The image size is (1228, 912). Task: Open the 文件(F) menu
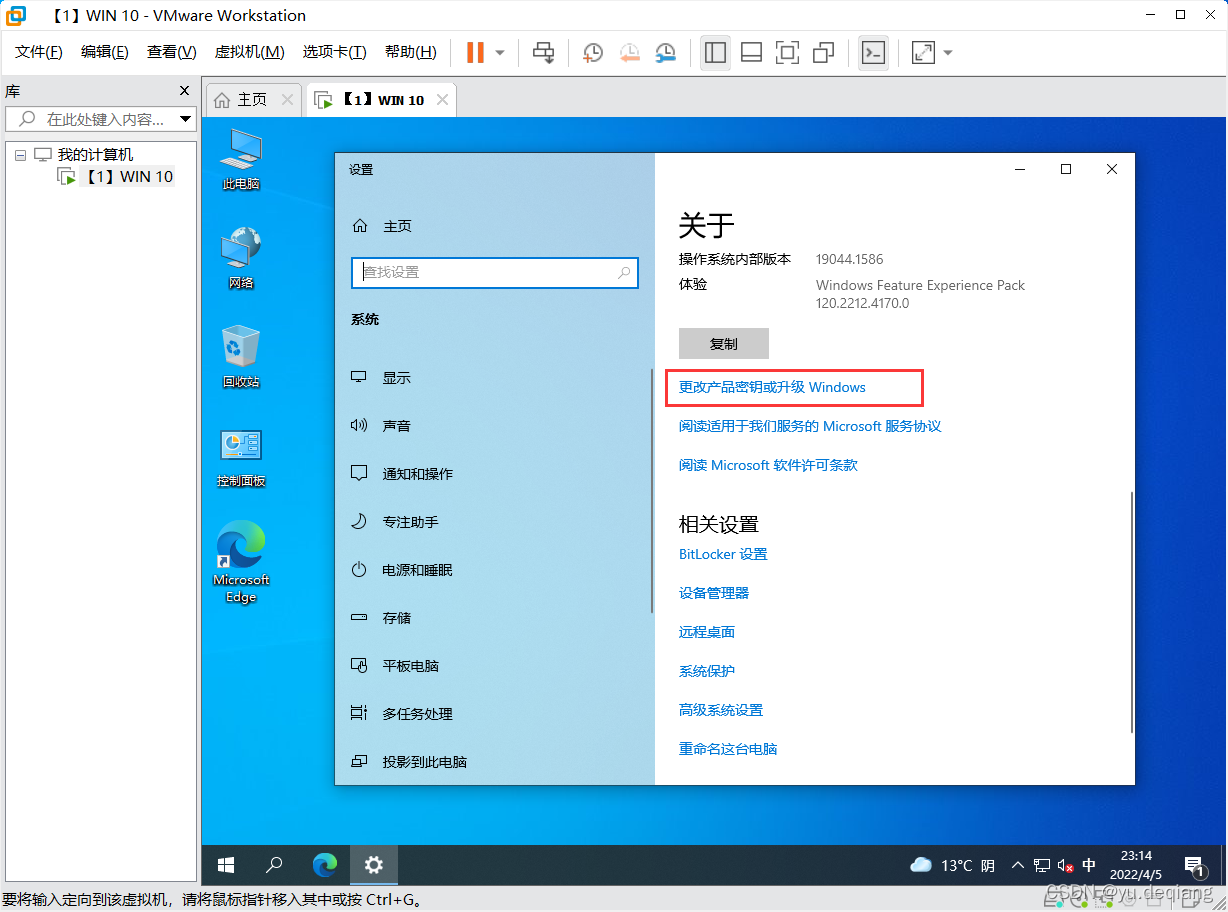pyautogui.click(x=39, y=52)
